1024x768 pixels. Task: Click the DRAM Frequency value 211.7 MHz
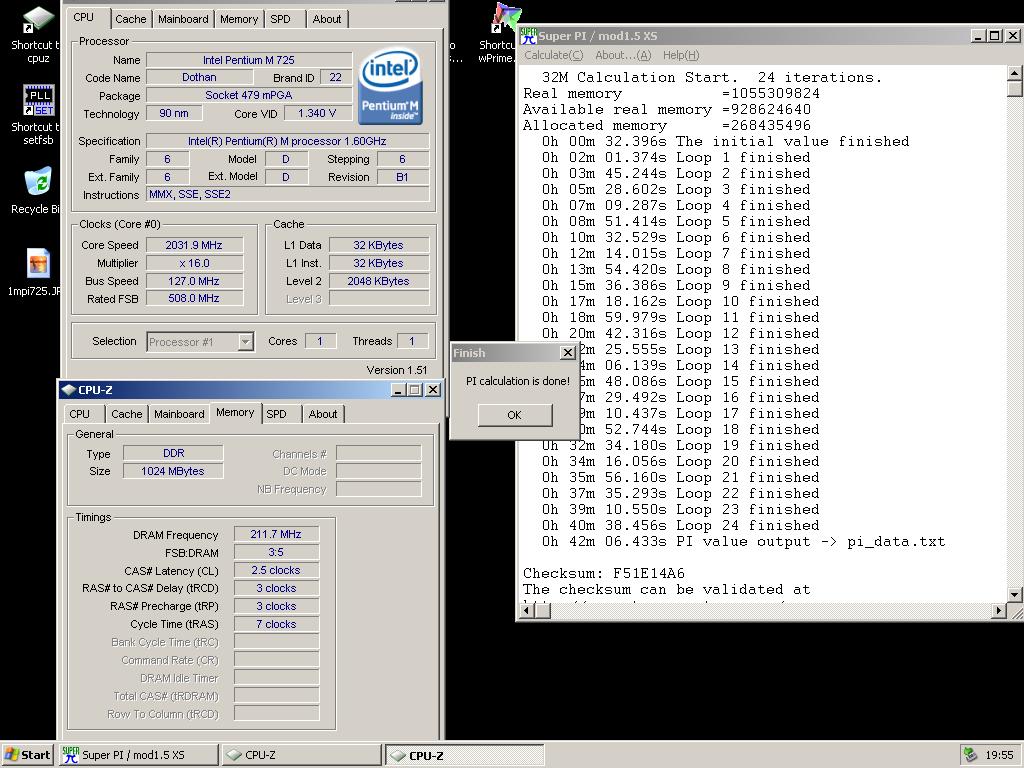pos(276,534)
